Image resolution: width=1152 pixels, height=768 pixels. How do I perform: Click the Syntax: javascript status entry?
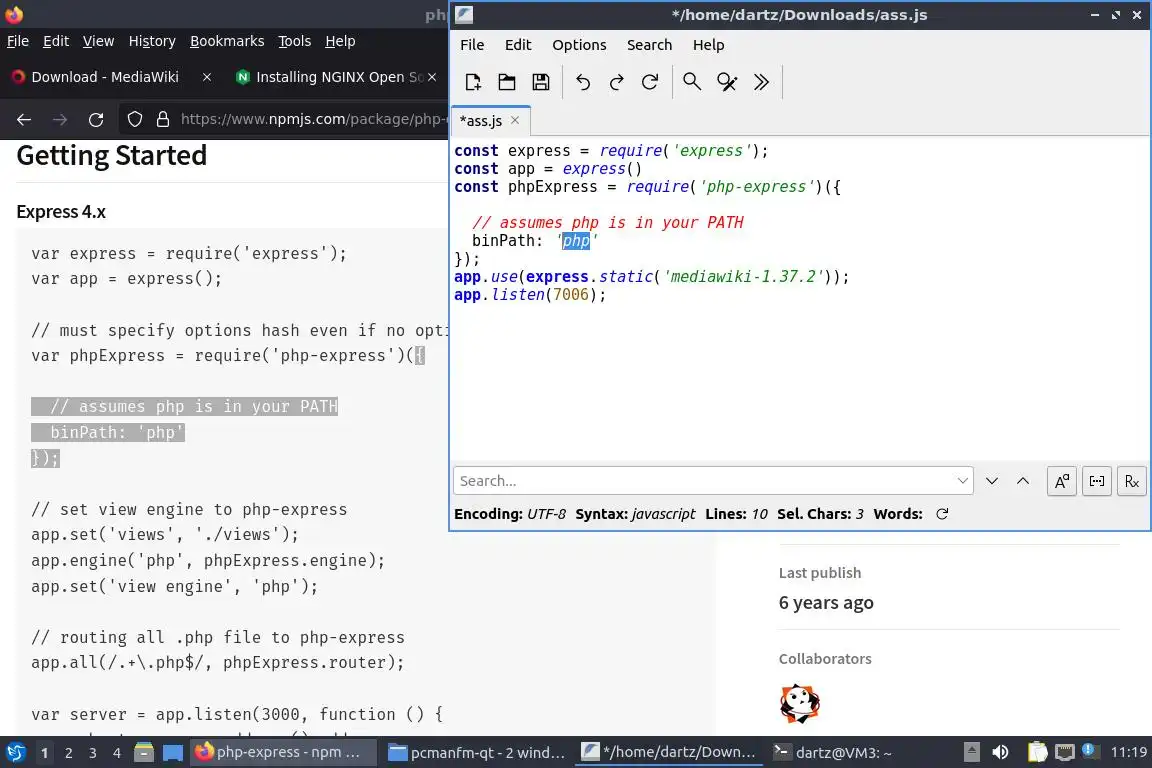[x=635, y=514]
